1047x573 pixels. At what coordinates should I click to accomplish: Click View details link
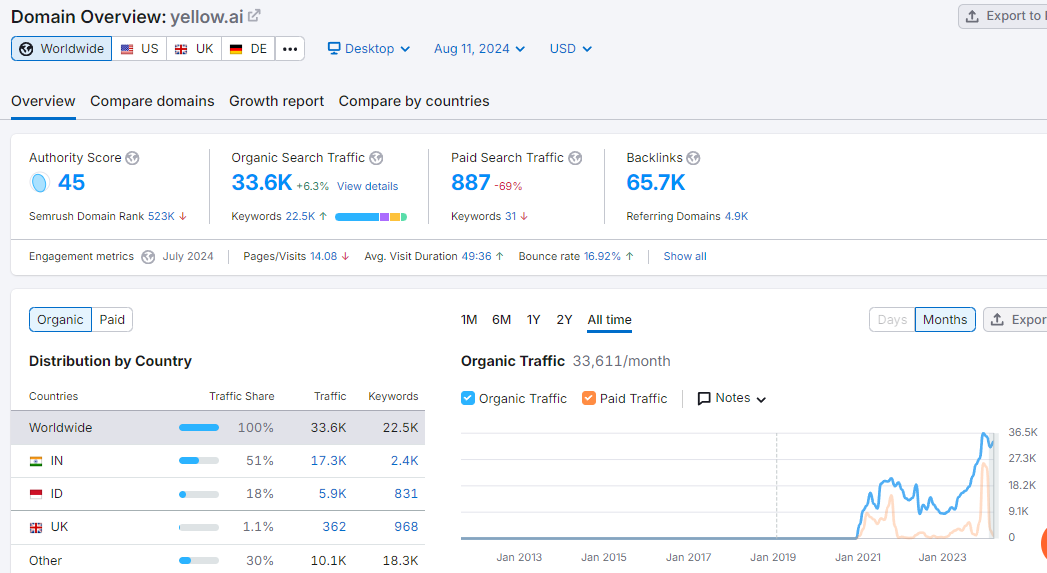tap(367, 186)
